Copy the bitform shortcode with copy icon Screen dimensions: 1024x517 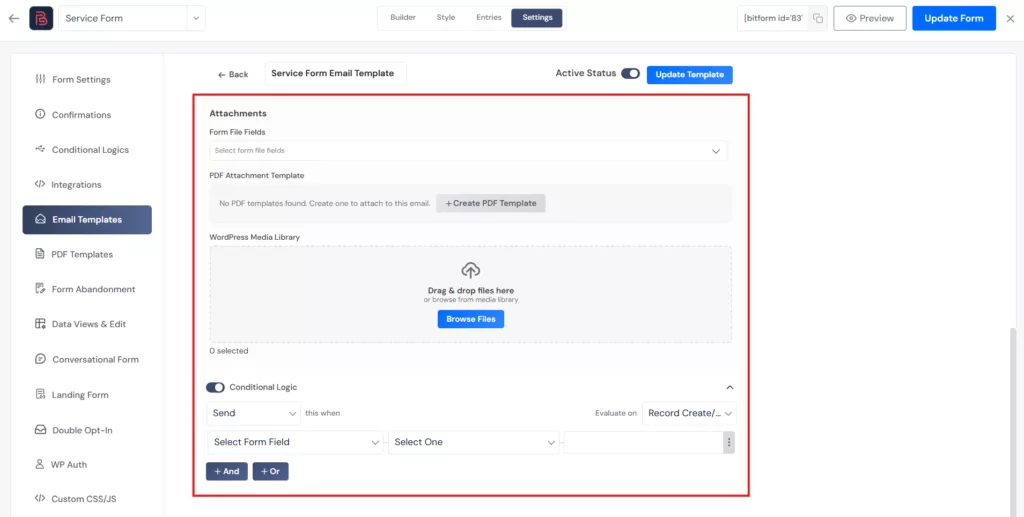(x=818, y=18)
